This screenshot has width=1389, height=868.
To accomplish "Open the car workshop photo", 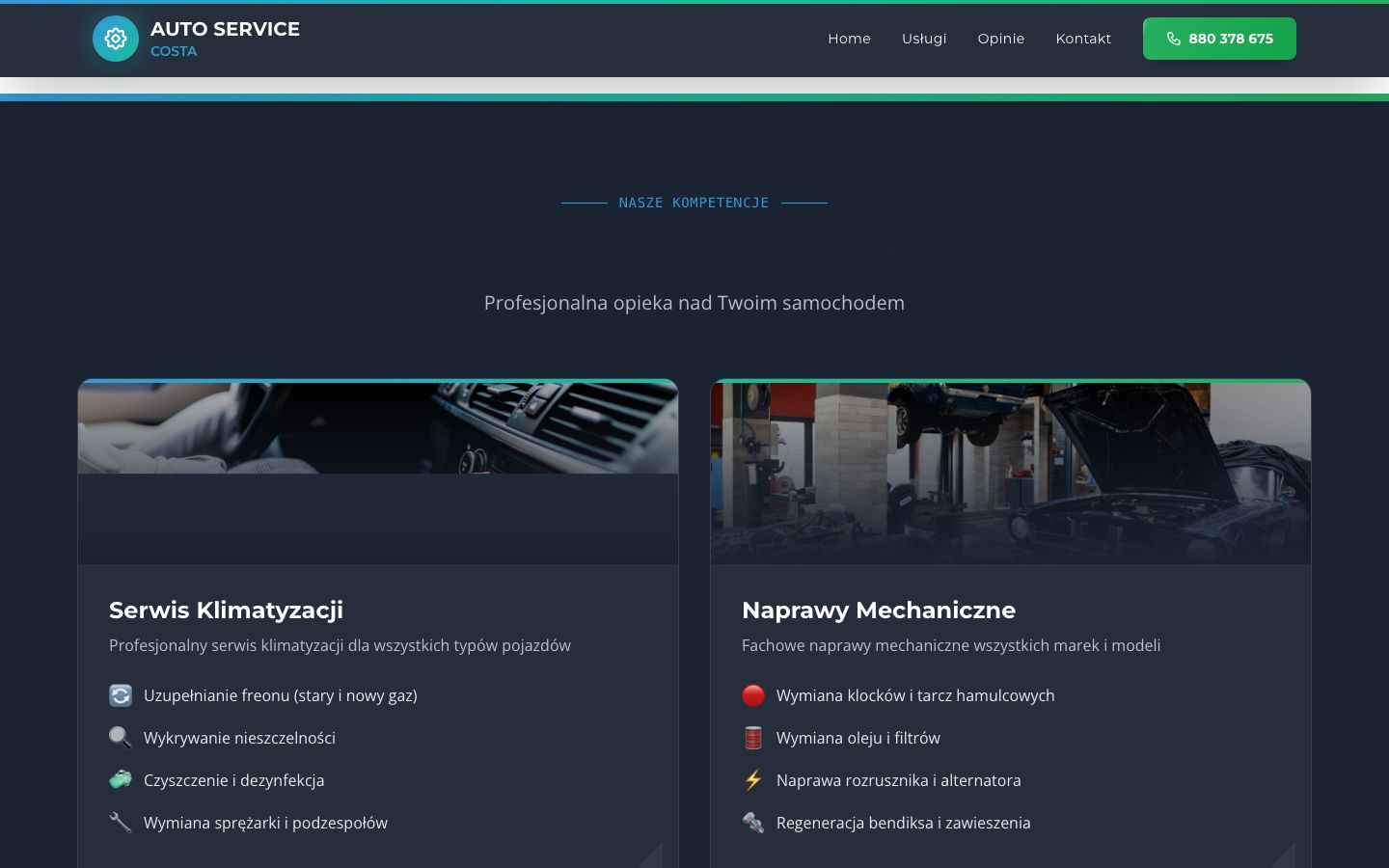I will [1011, 472].
